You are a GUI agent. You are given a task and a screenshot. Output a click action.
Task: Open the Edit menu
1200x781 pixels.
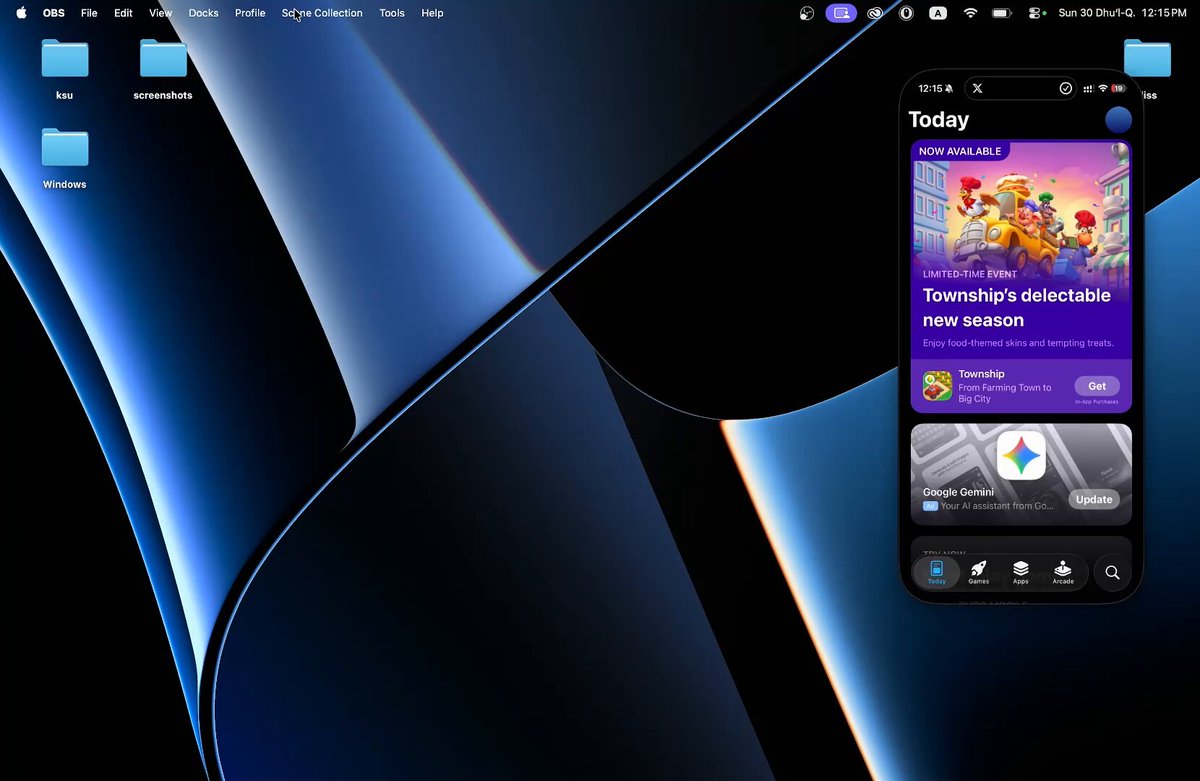pos(123,13)
